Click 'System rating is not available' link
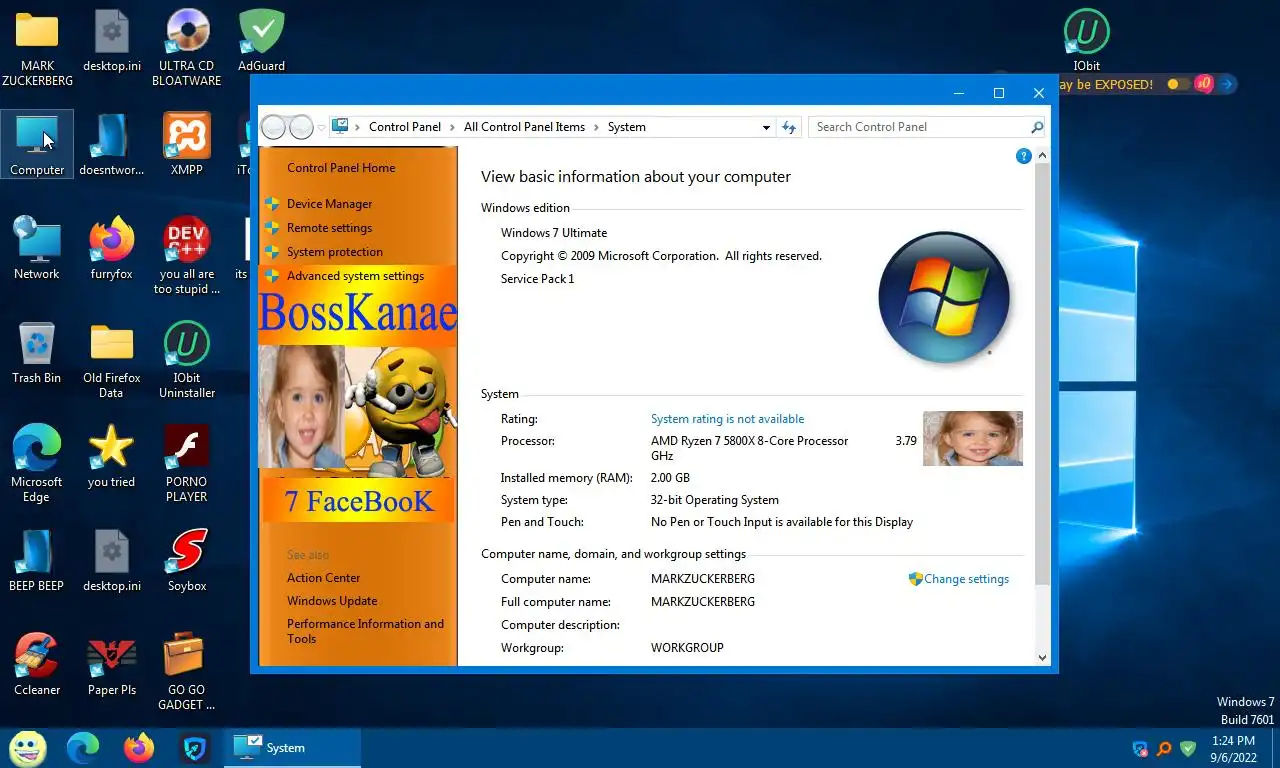1280x768 pixels. 727,419
